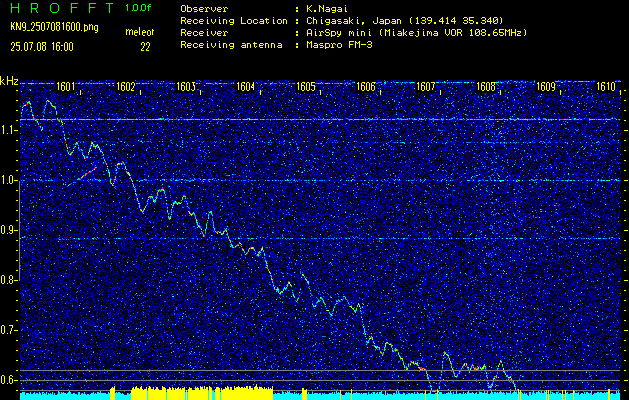Click the 0.7 kHz frequency axis label
The width and height of the screenshot is (629, 400).
tap(7, 330)
